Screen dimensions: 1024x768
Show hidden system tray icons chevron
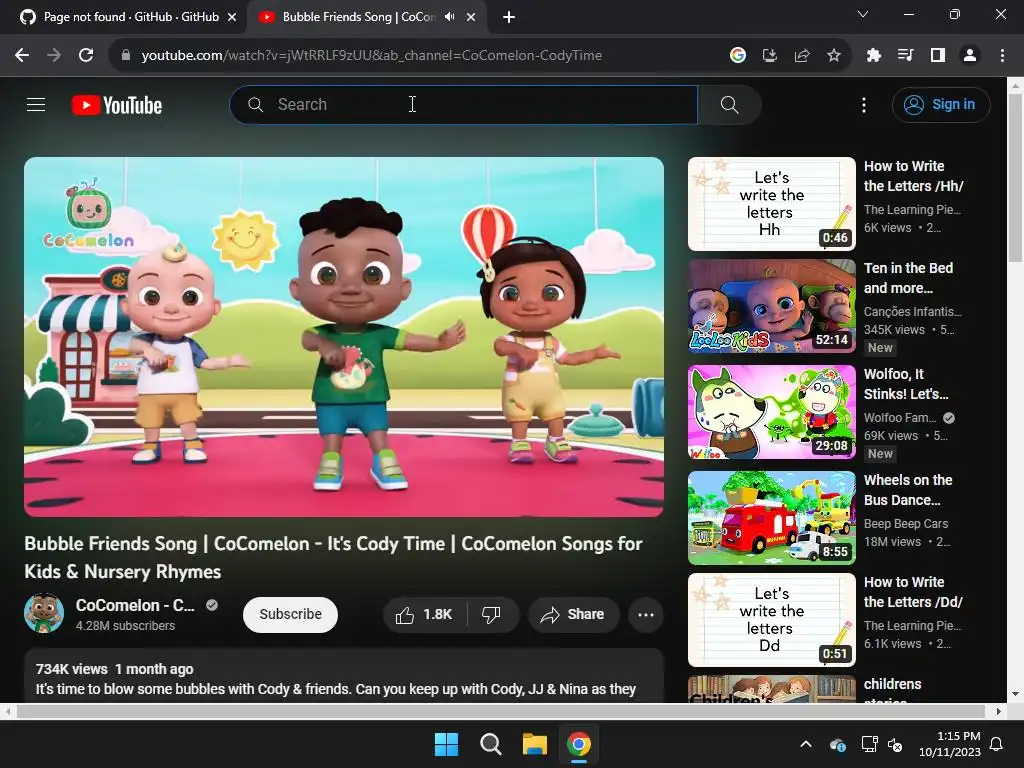pyautogui.click(x=806, y=744)
